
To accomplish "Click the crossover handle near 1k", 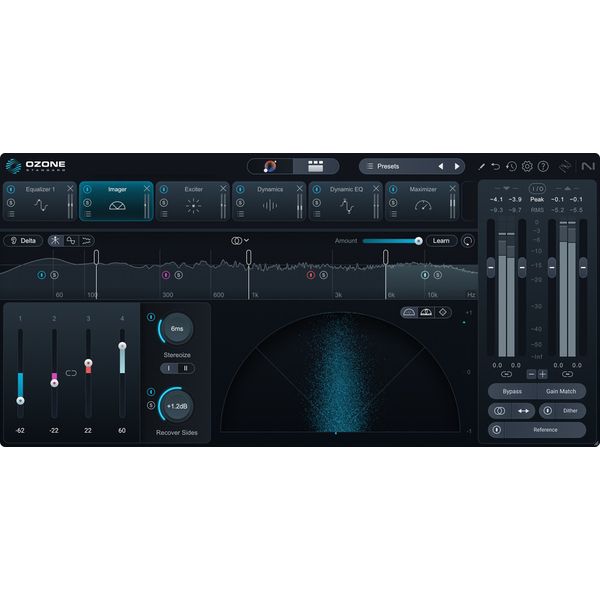I will tap(249, 257).
